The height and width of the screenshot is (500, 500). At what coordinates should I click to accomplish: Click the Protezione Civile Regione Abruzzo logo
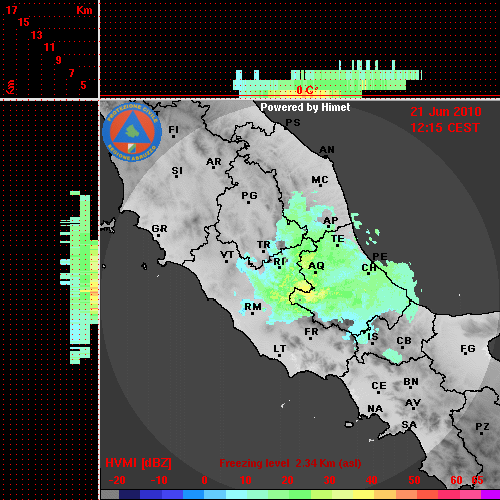point(132,133)
